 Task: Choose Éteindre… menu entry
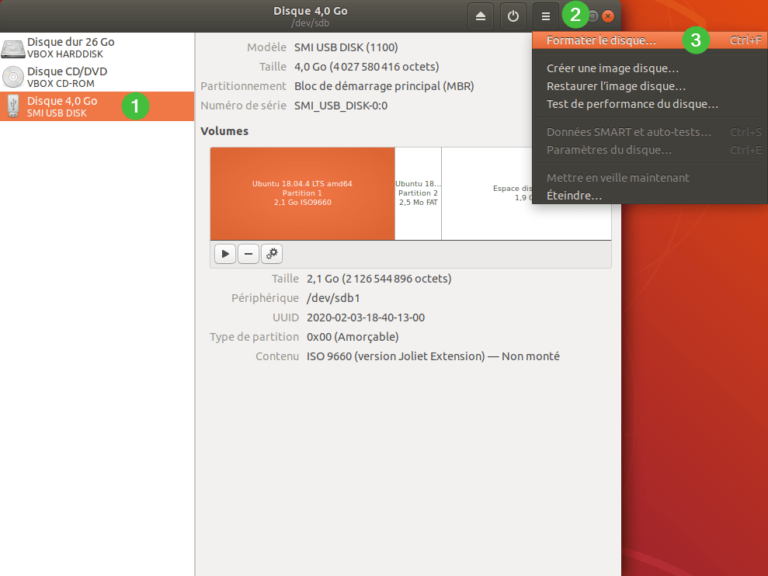(650, 195)
